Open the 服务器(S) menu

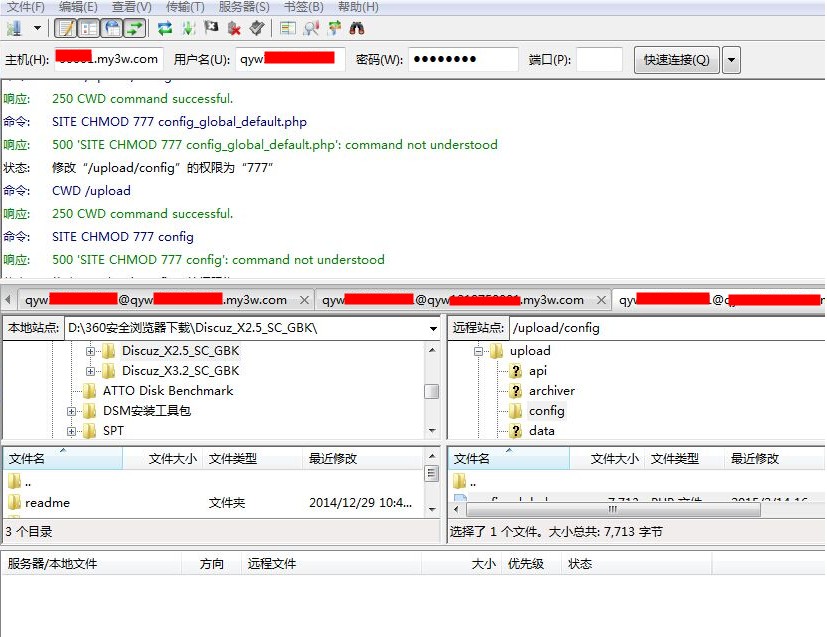click(243, 7)
